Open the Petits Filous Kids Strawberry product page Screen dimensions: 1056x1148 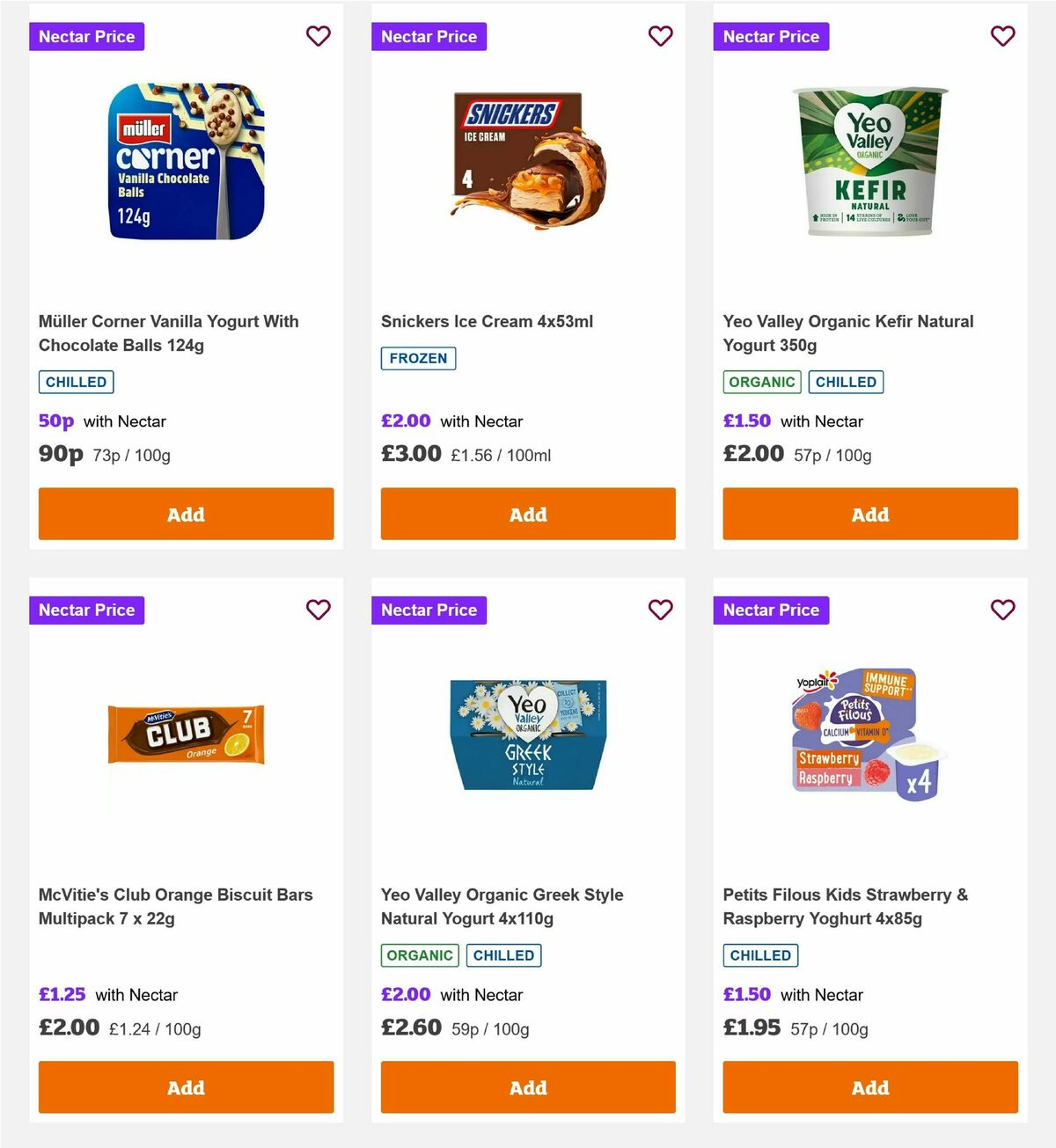(845, 906)
